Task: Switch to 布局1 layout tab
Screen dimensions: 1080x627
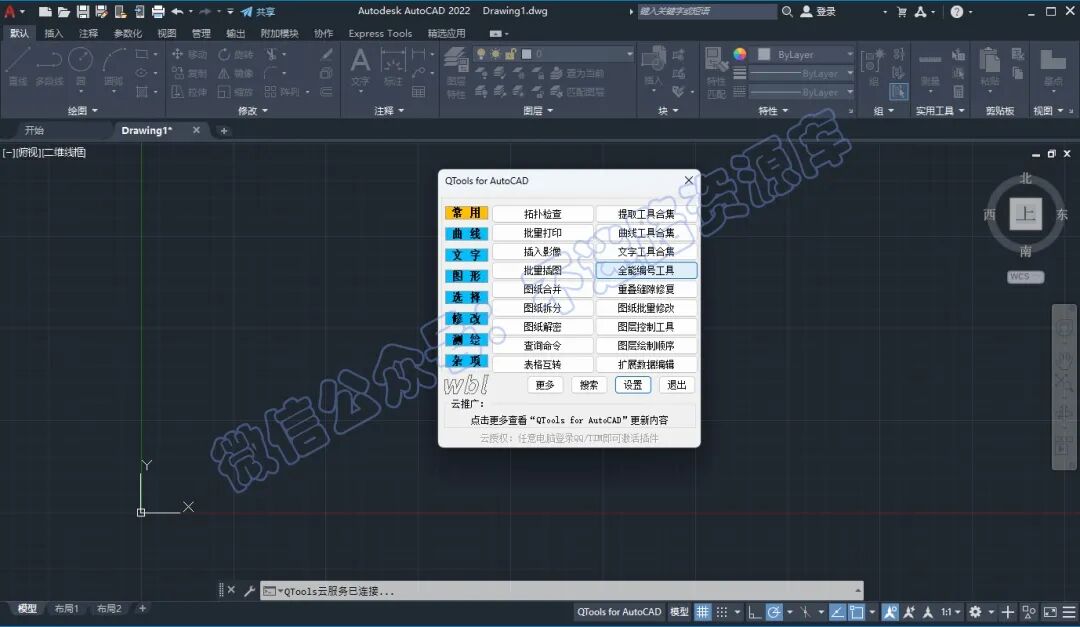Action: pyautogui.click(x=67, y=608)
